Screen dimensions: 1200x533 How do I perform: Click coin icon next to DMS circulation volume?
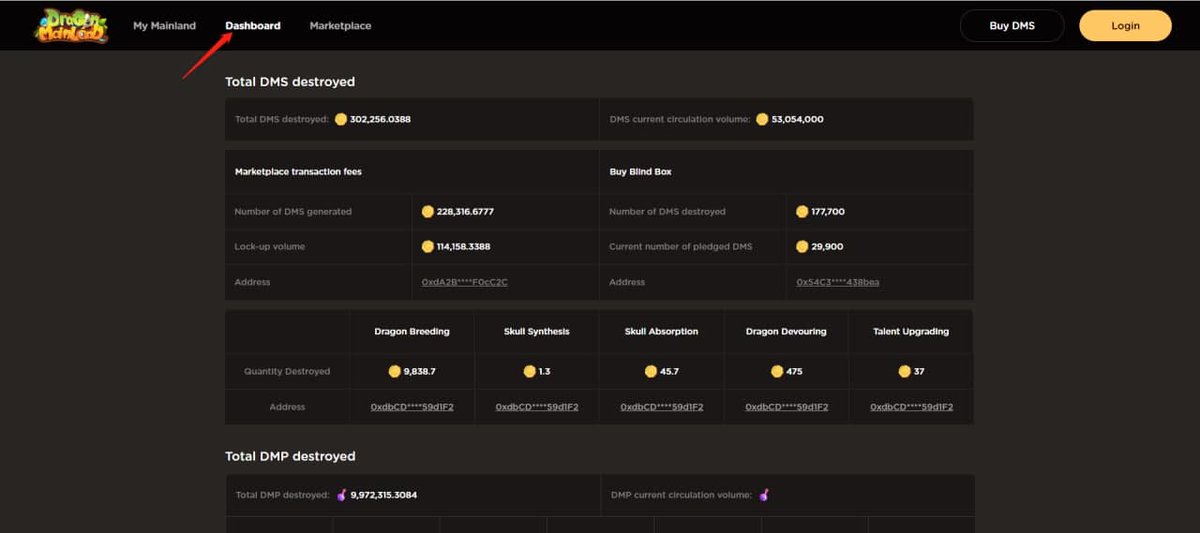tap(762, 119)
